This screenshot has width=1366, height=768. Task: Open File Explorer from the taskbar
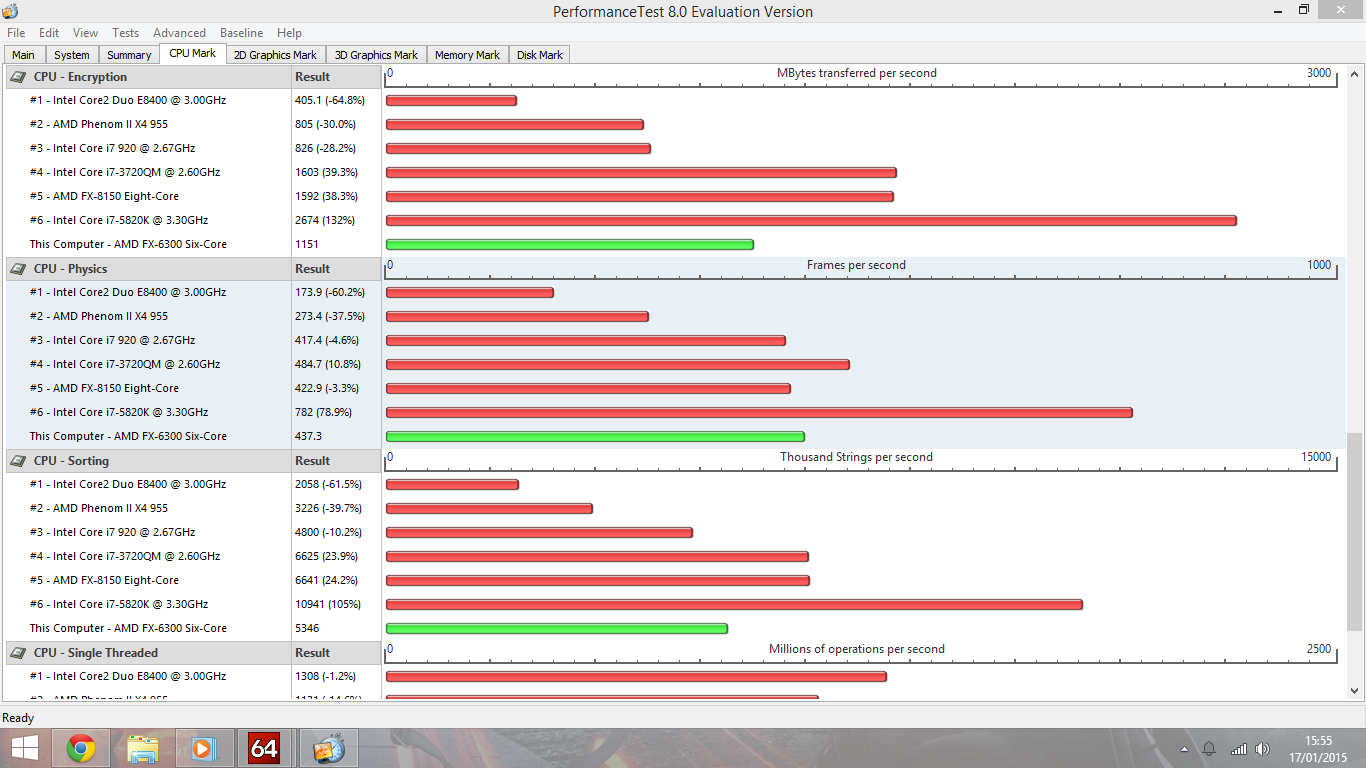[142, 748]
